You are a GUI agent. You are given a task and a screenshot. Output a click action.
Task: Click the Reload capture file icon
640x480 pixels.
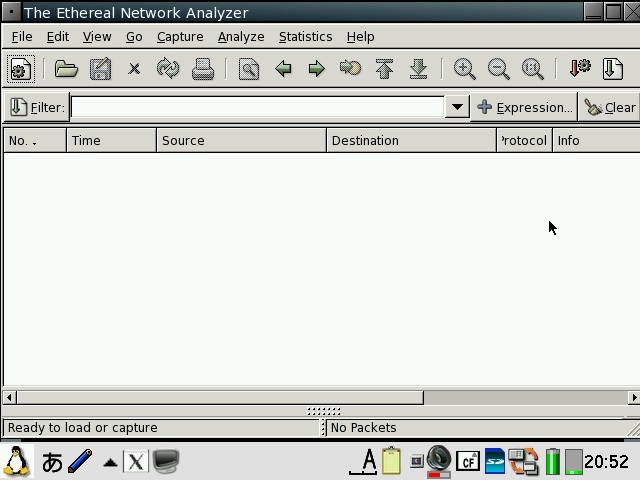[x=168, y=69]
